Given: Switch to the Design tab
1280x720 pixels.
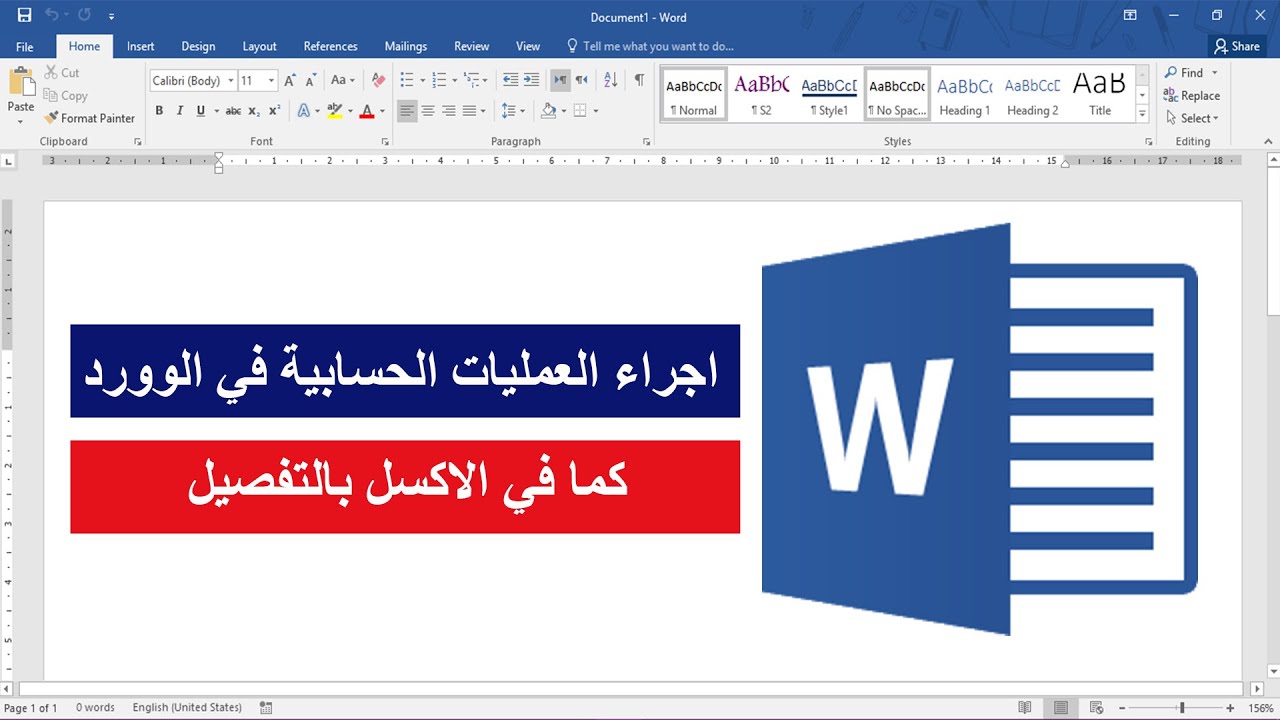Looking at the screenshot, I should click(198, 46).
